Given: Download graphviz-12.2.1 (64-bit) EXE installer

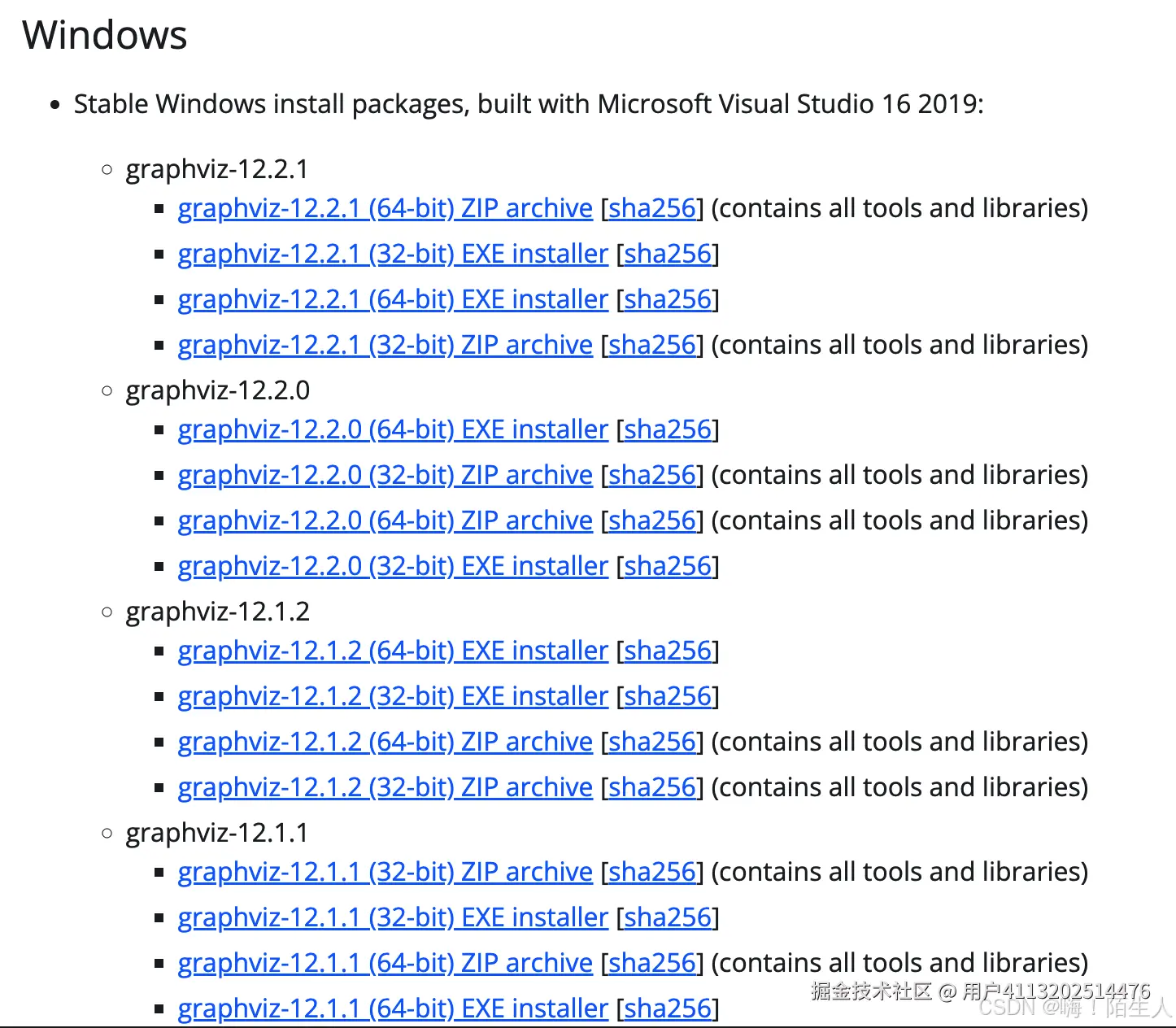Looking at the screenshot, I should coord(393,299).
